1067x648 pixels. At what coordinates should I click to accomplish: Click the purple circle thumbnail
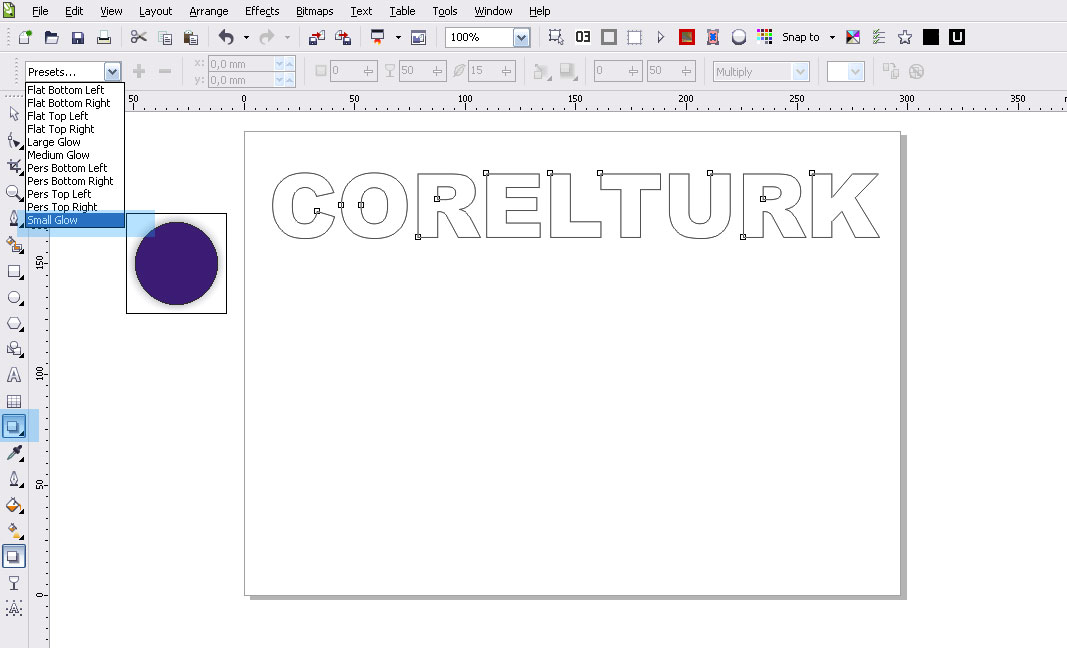coord(176,262)
